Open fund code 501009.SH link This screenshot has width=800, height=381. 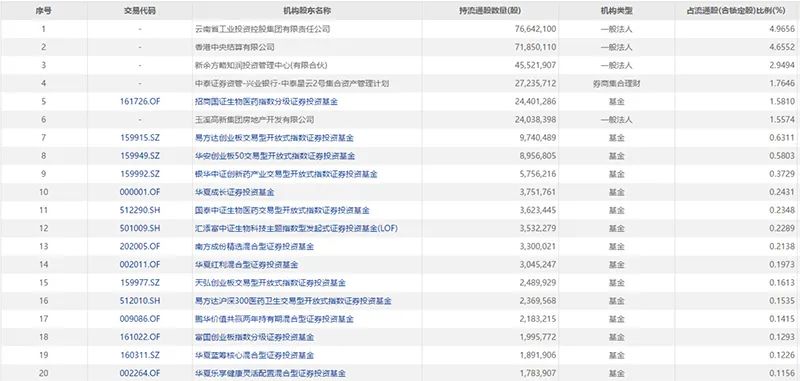click(140, 228)
